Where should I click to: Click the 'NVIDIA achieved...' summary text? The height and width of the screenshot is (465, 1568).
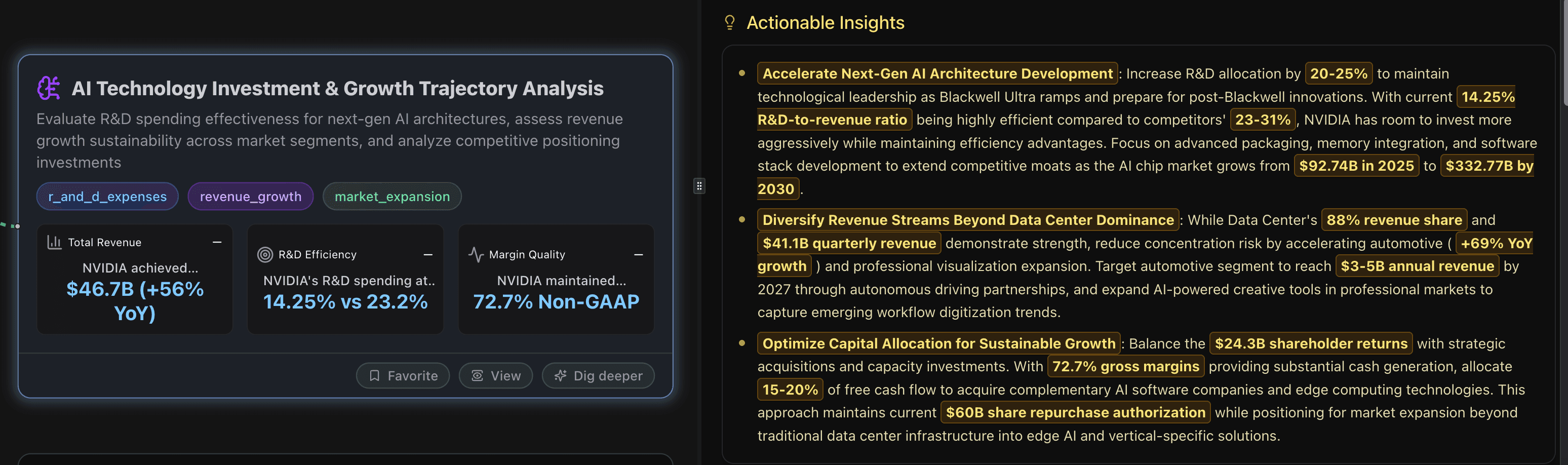[140, 268]
